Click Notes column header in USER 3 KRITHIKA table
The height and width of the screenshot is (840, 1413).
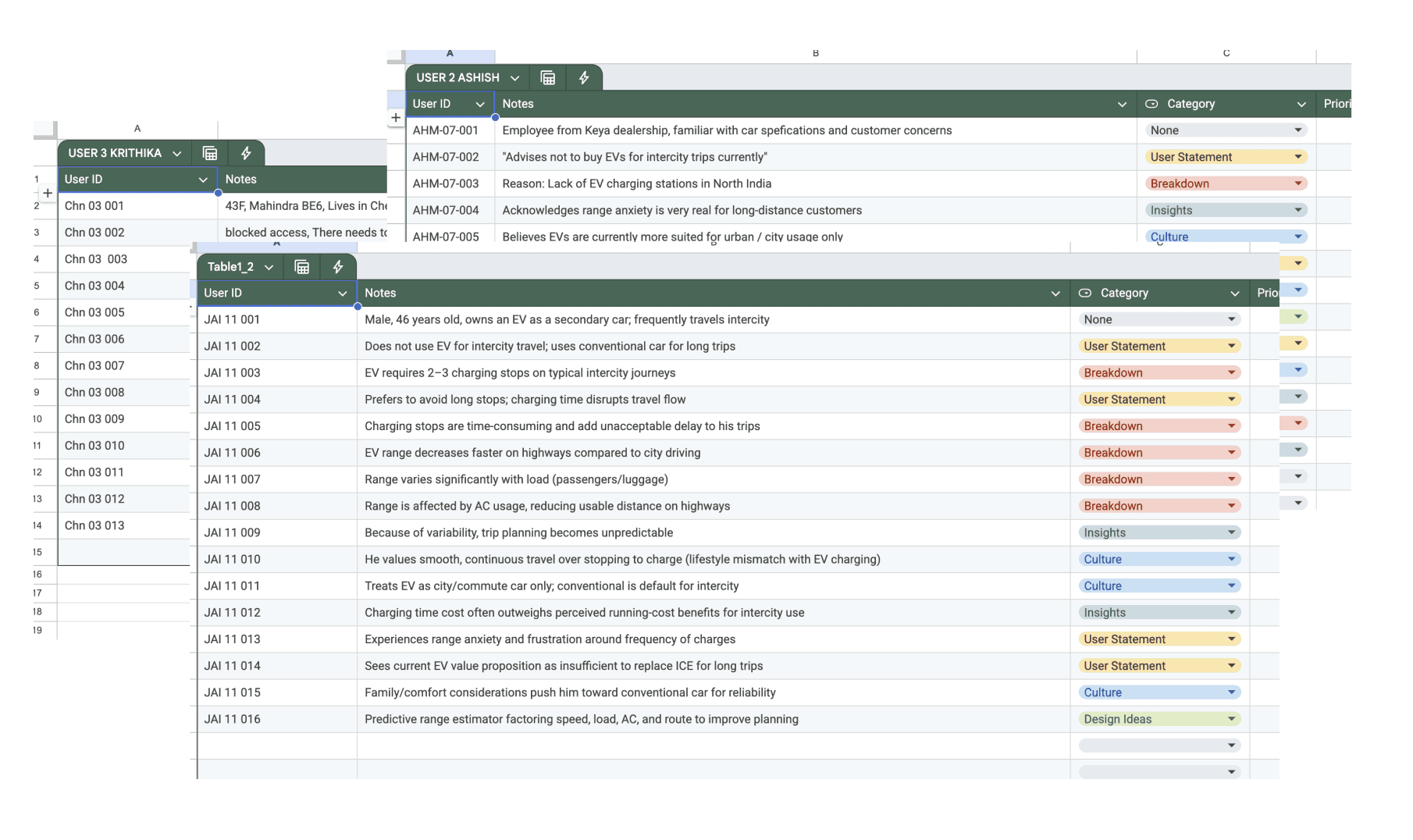(x=302, y=180)
